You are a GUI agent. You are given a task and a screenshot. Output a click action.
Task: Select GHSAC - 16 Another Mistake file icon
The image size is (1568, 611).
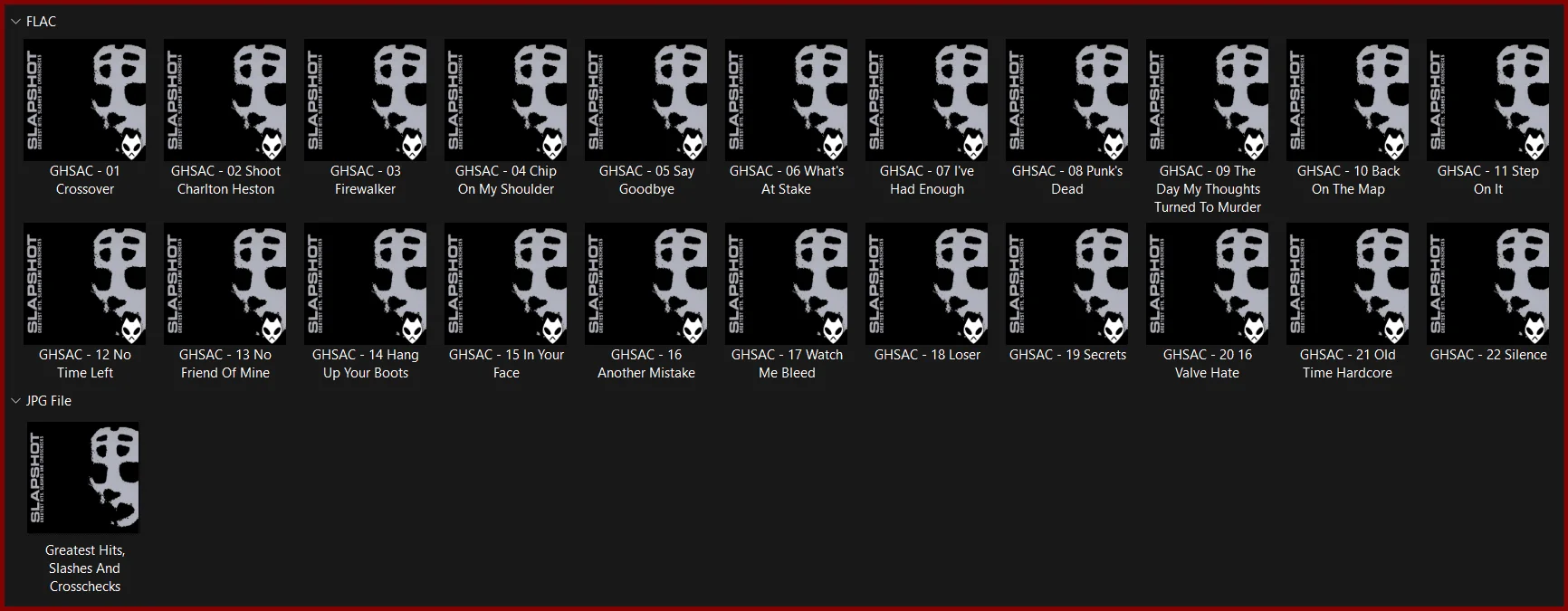click(x=646, y=283)
